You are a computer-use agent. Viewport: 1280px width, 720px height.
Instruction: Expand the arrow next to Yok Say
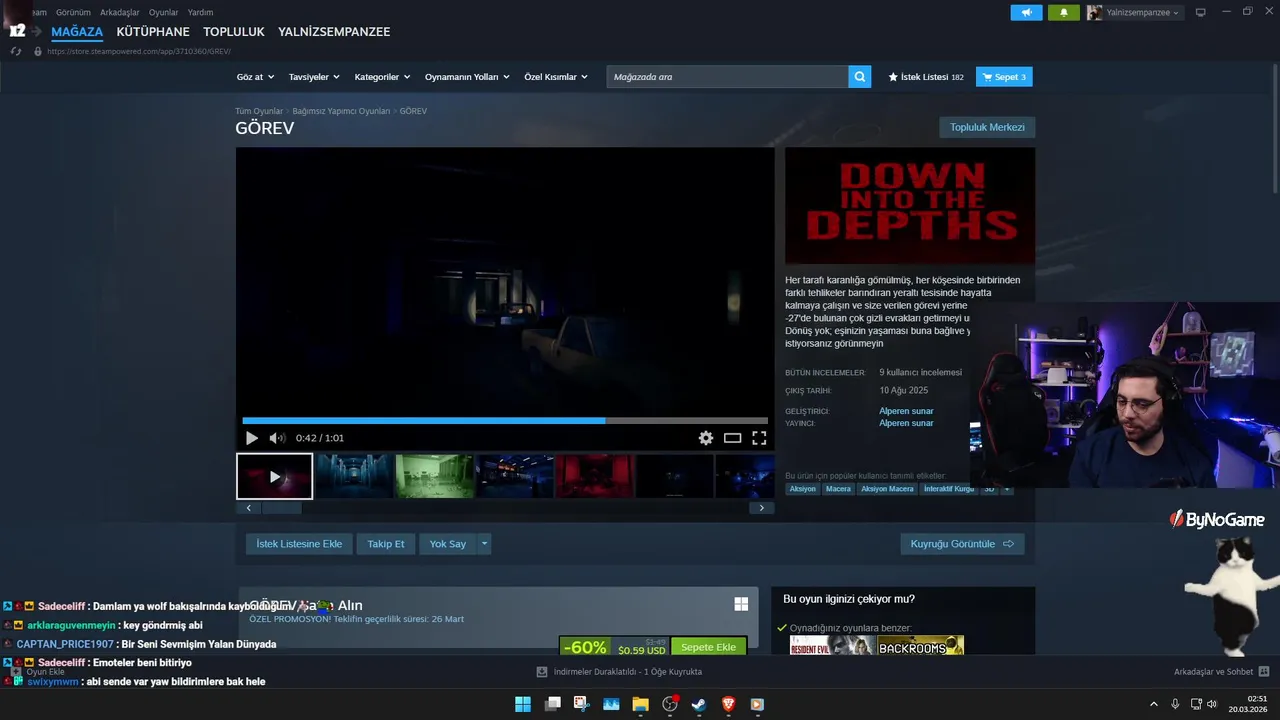click(x=484, y=544)
